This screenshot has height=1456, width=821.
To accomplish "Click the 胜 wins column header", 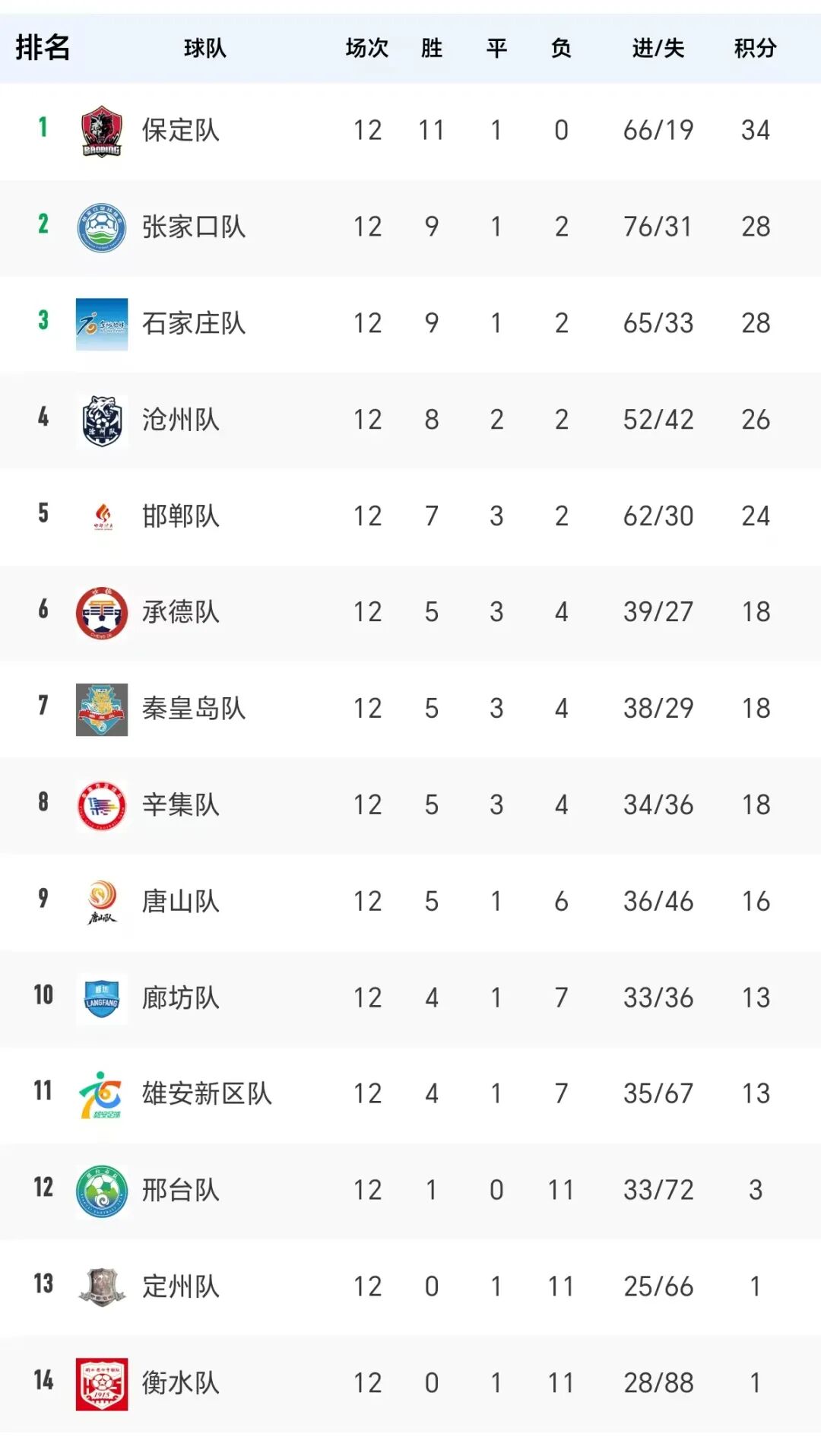I will pyautogui.click(x=432, y=49).
